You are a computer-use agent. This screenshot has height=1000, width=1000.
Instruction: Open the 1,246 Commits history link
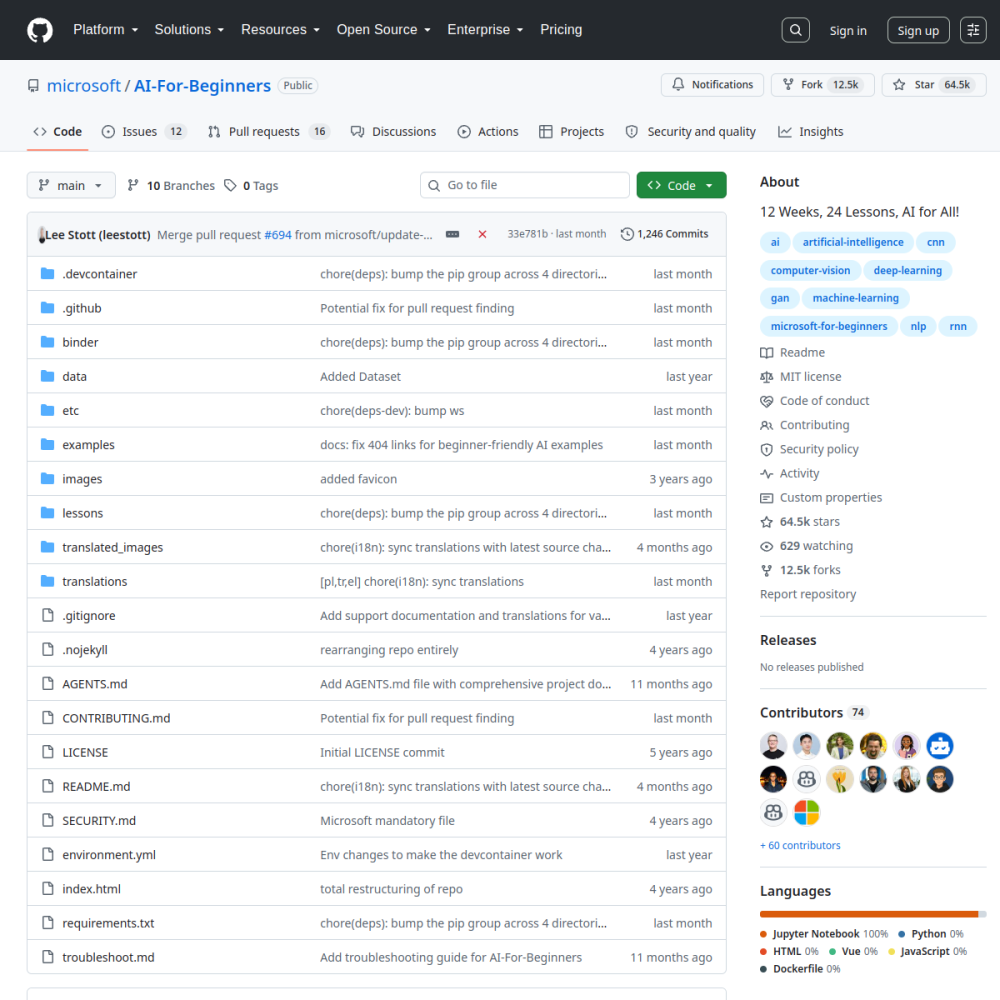665,234
